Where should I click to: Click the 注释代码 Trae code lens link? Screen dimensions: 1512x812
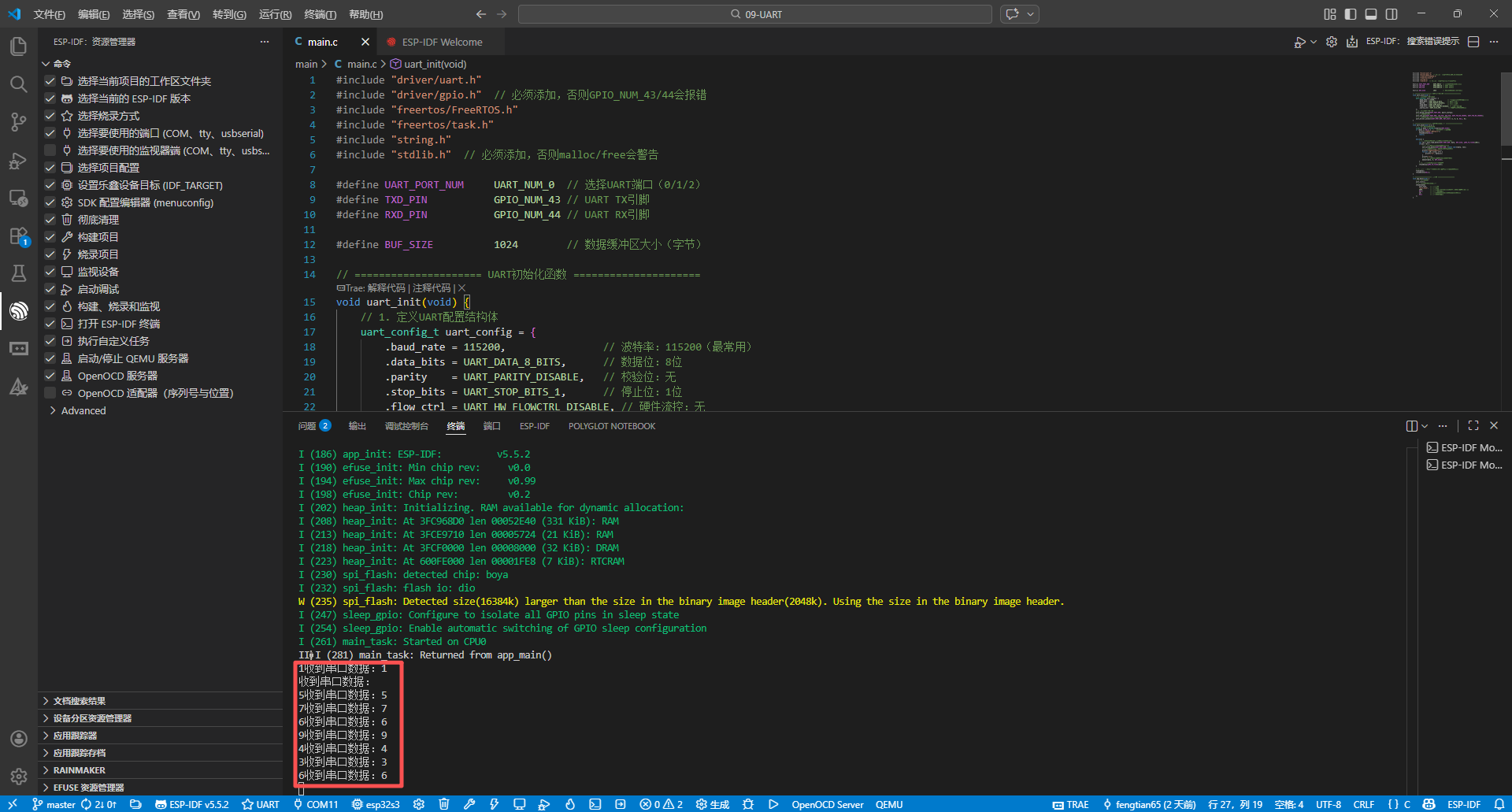point(432,288)
